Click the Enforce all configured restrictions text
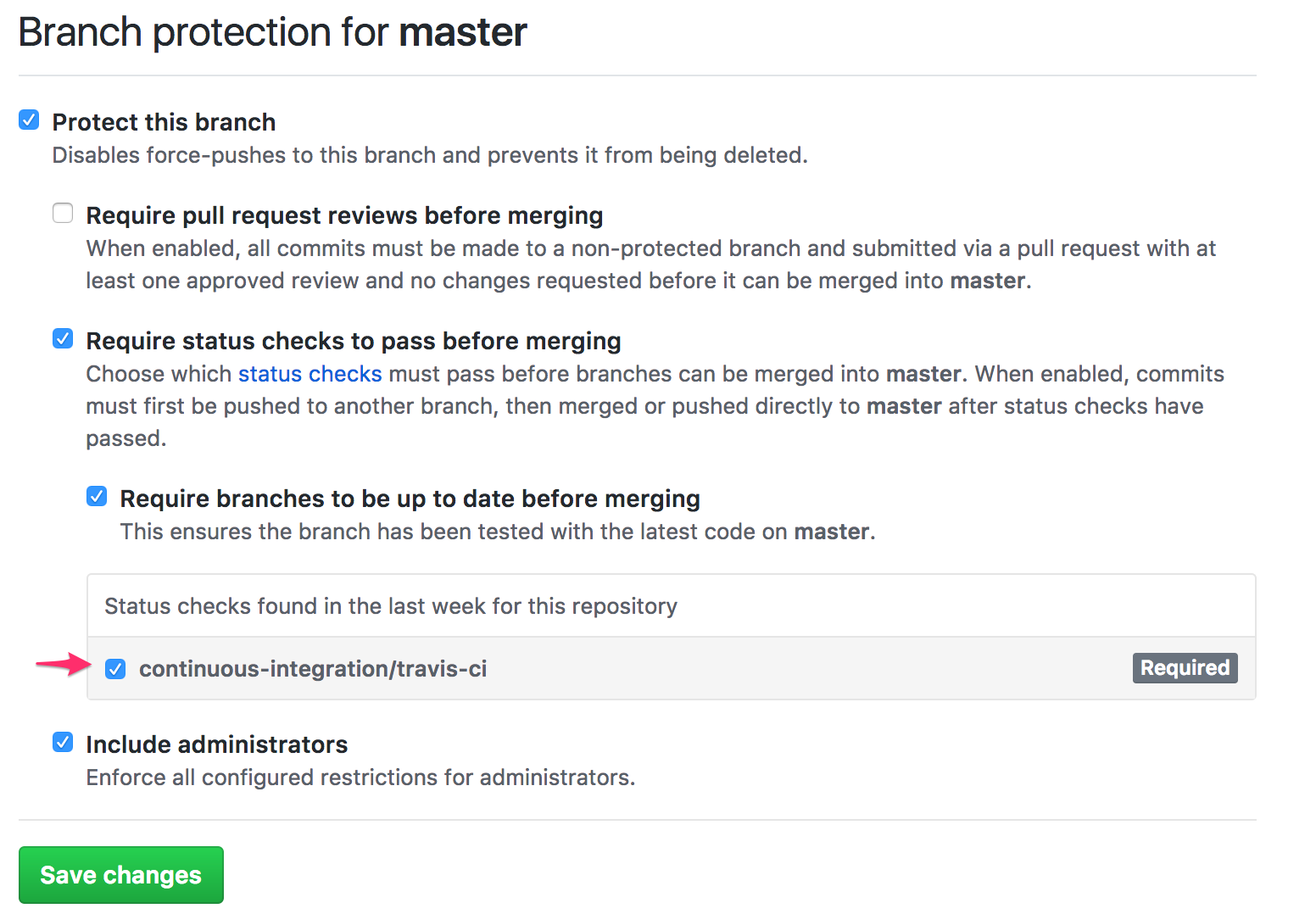 point(360,777)
